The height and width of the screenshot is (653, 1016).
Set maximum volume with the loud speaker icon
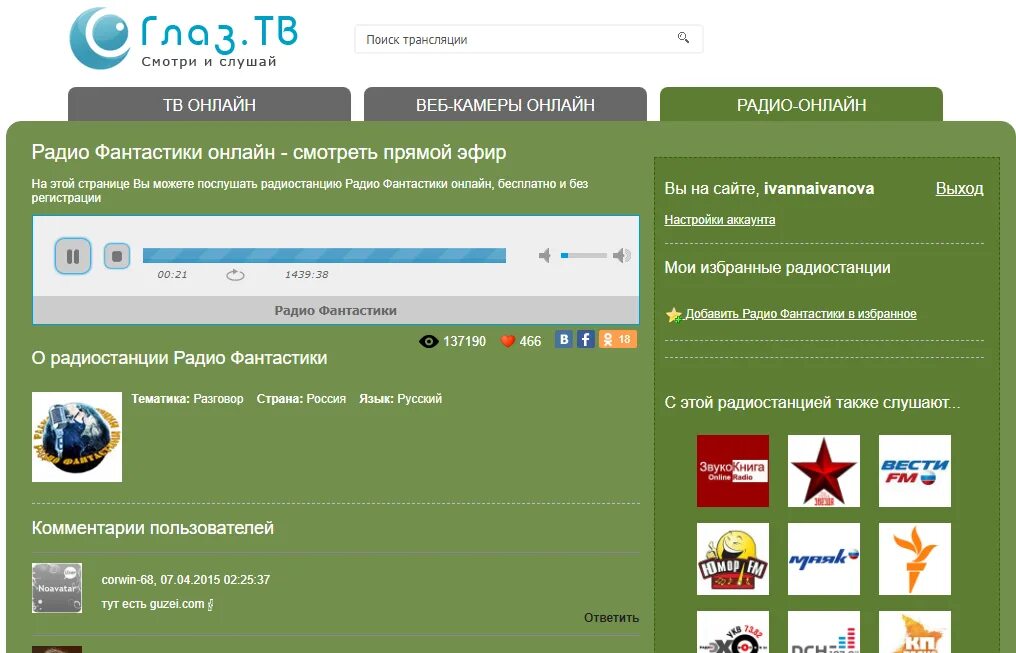pos(622,255)
